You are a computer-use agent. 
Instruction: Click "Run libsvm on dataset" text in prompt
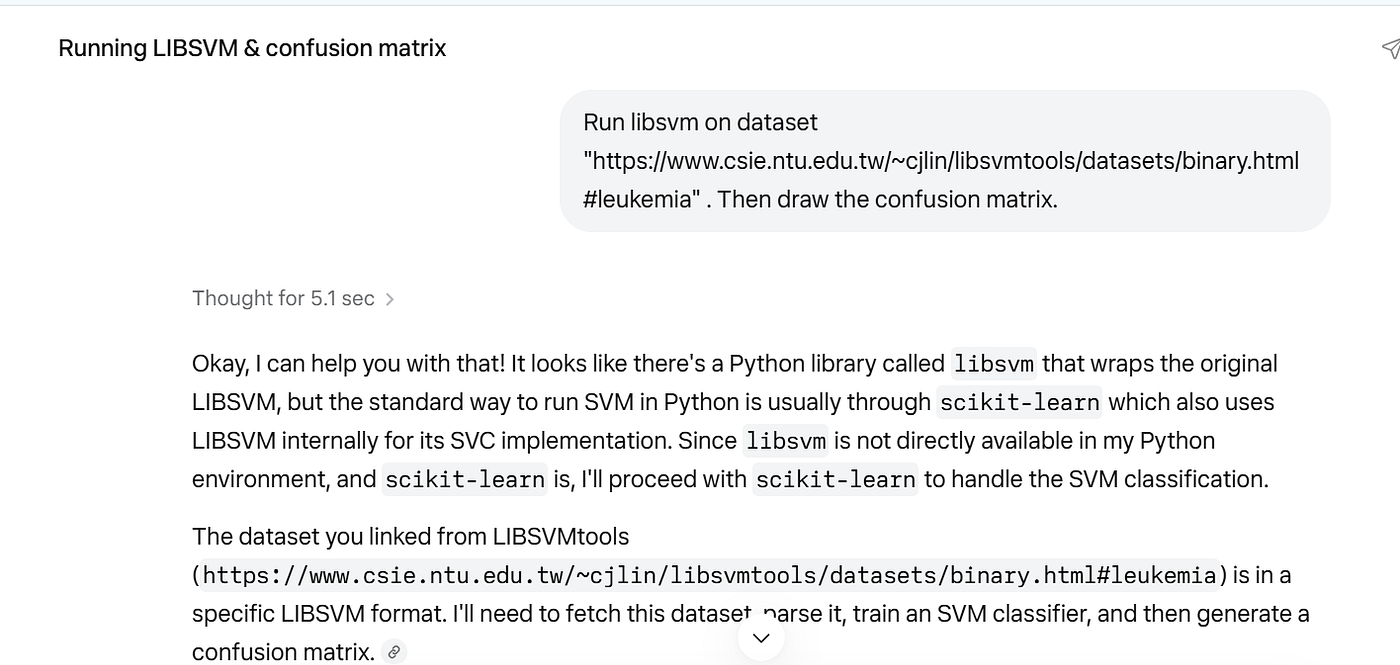700,122
